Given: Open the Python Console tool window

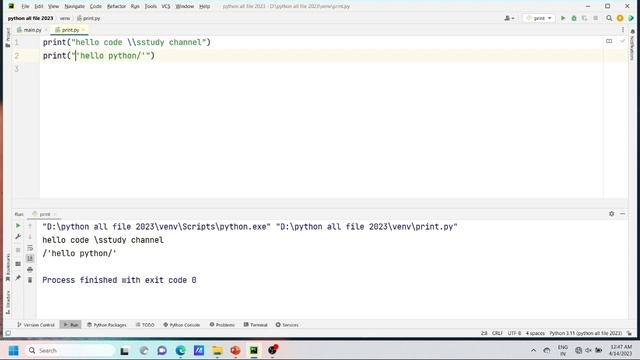Looking at the screenshot, I should pyautogui.click(x=182, y=325).
